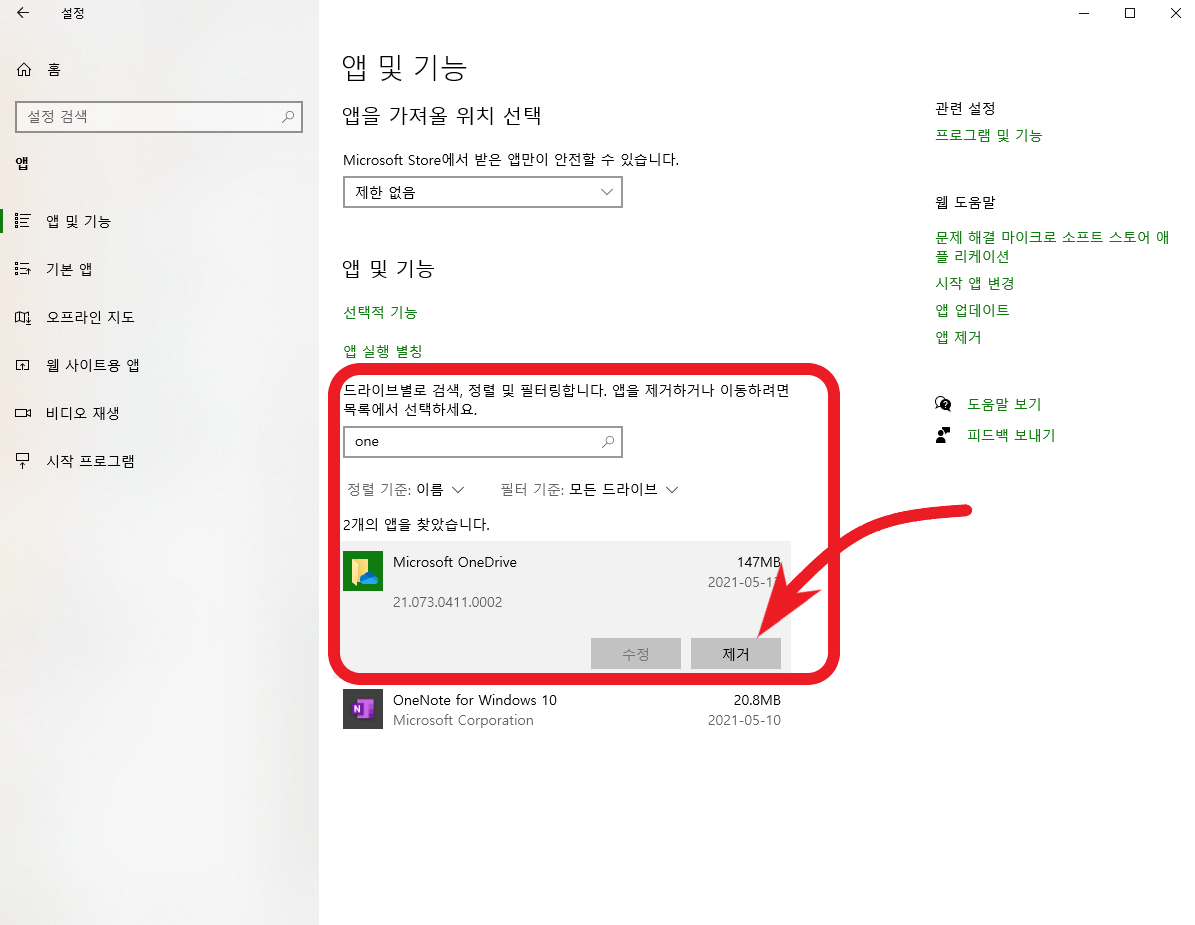Open the 문제 해결 마이크로 소프트 스토어 link
1195x925 pixels.
(x=1052, y=247)
